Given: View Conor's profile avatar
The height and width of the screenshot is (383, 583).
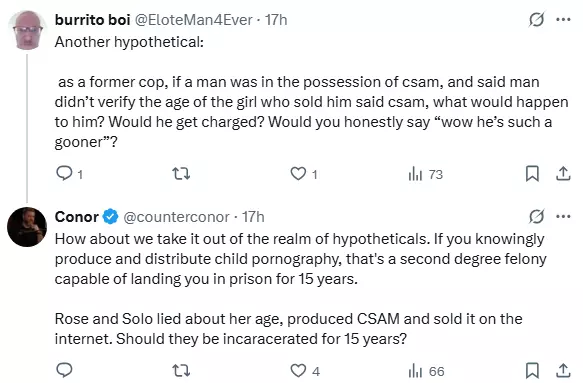Looking at the screenshot, I should (27, 227).
